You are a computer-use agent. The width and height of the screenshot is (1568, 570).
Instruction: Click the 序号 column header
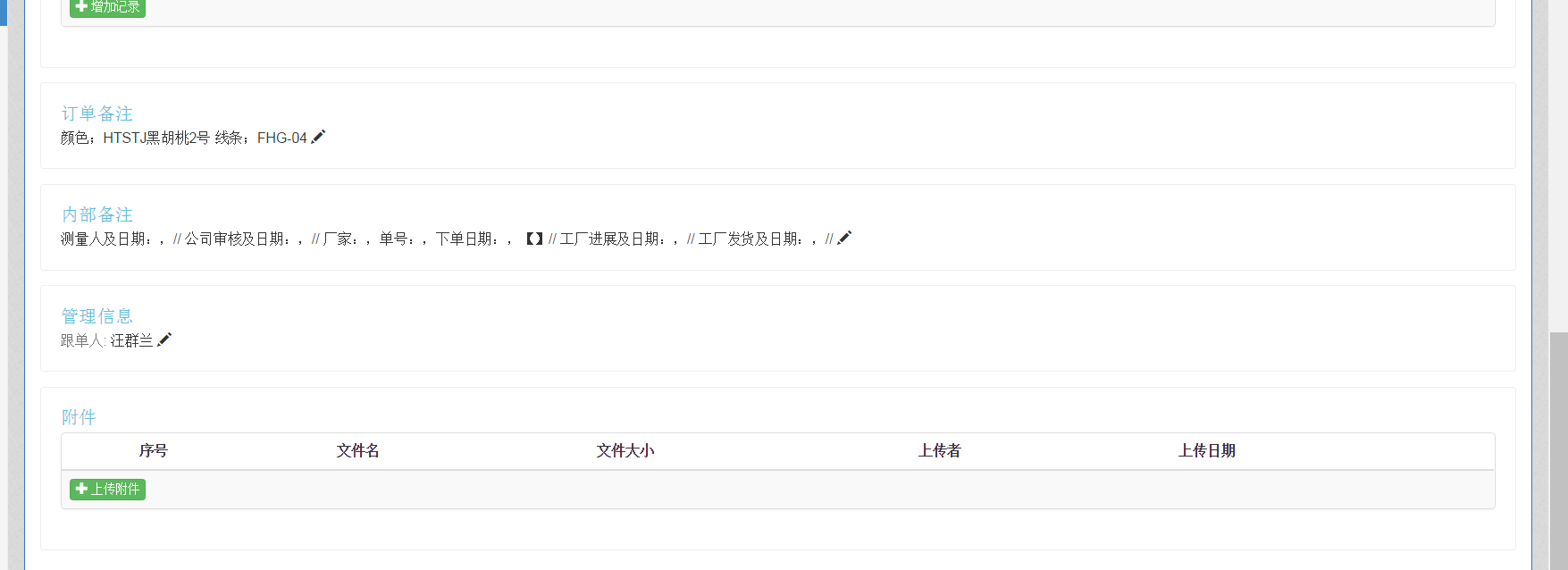(153, 450)
